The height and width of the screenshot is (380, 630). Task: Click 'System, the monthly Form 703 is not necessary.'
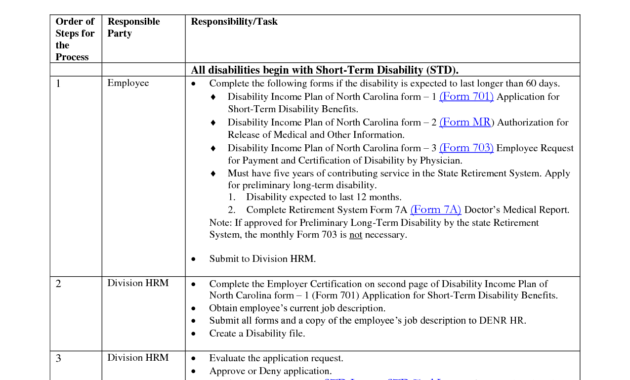click(308, 235)
